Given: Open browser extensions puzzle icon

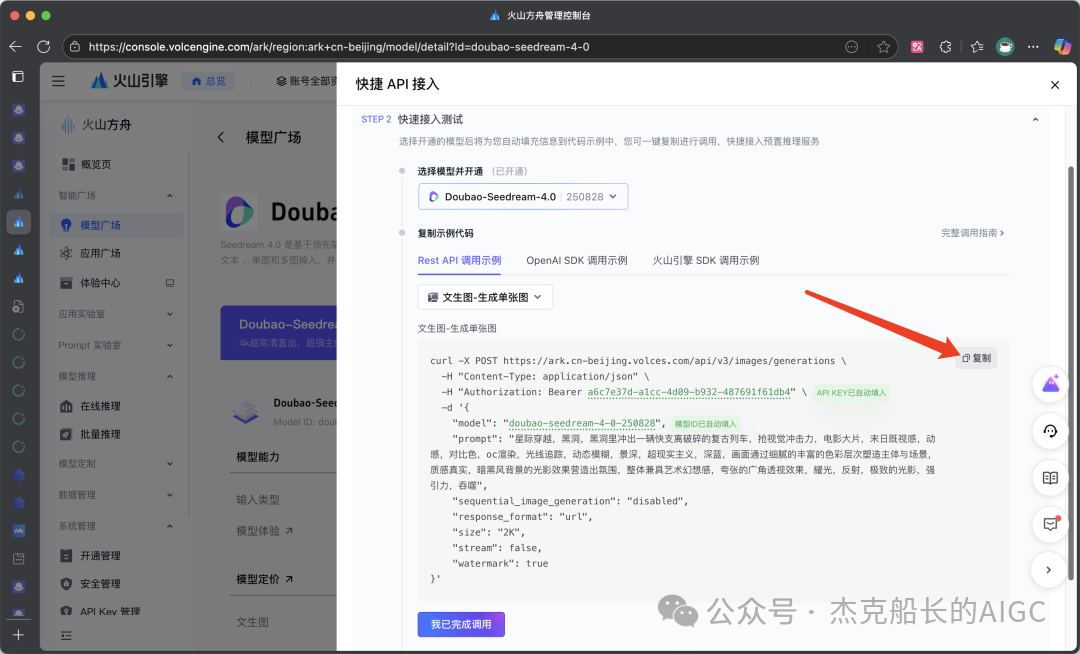Looking at the screenshot, I should coord(946,47).
